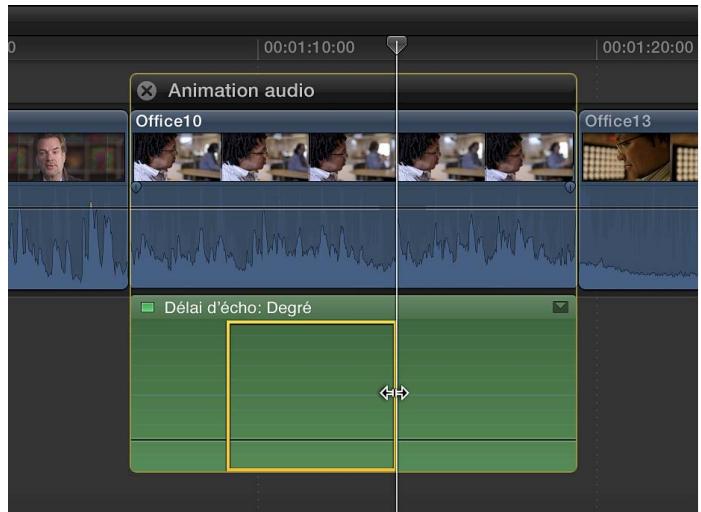Select the Office10 clip title

[x=169, y=121]
